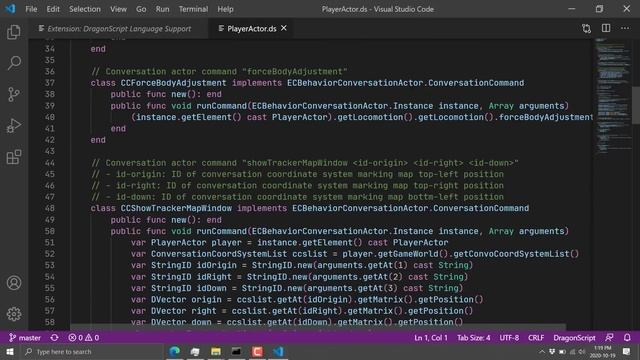Click line number 48 in gutter

pyautogui.click(x=49, y=208)
